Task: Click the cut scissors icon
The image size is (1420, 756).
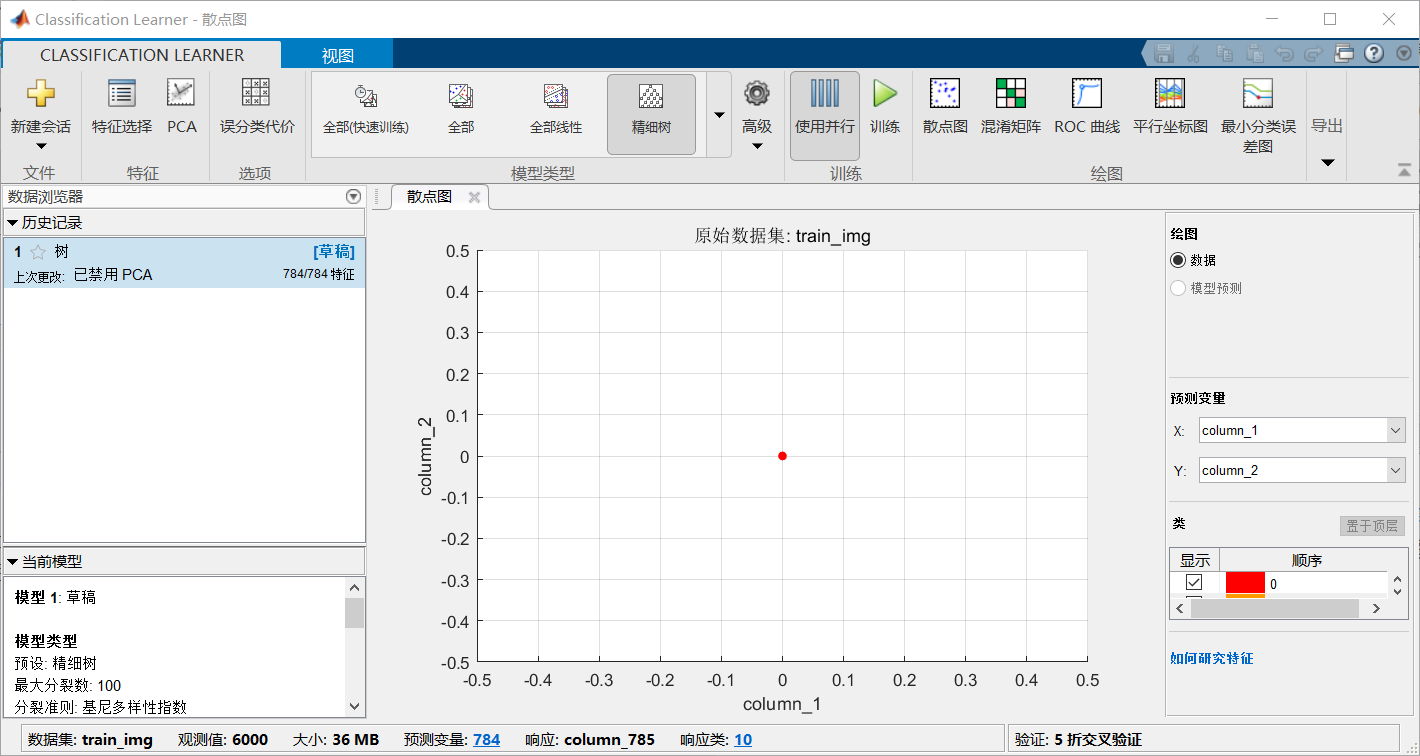Action: 1193,53
